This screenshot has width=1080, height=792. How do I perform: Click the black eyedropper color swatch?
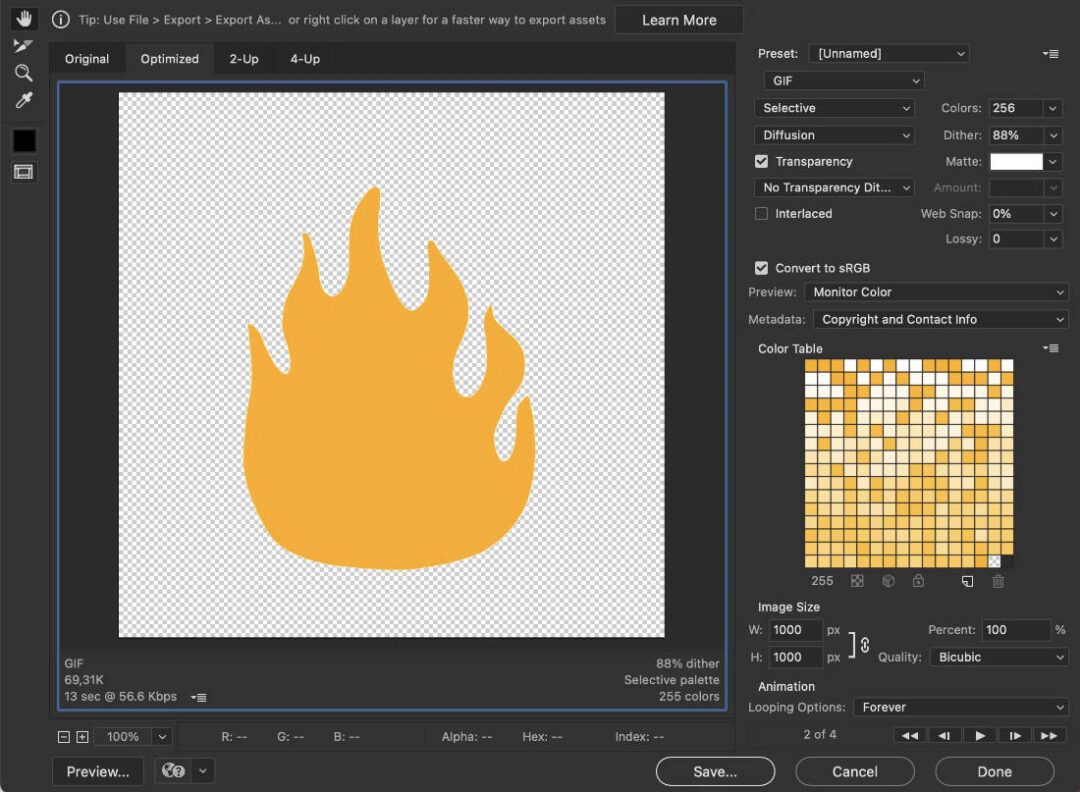[x=24, y=140]
